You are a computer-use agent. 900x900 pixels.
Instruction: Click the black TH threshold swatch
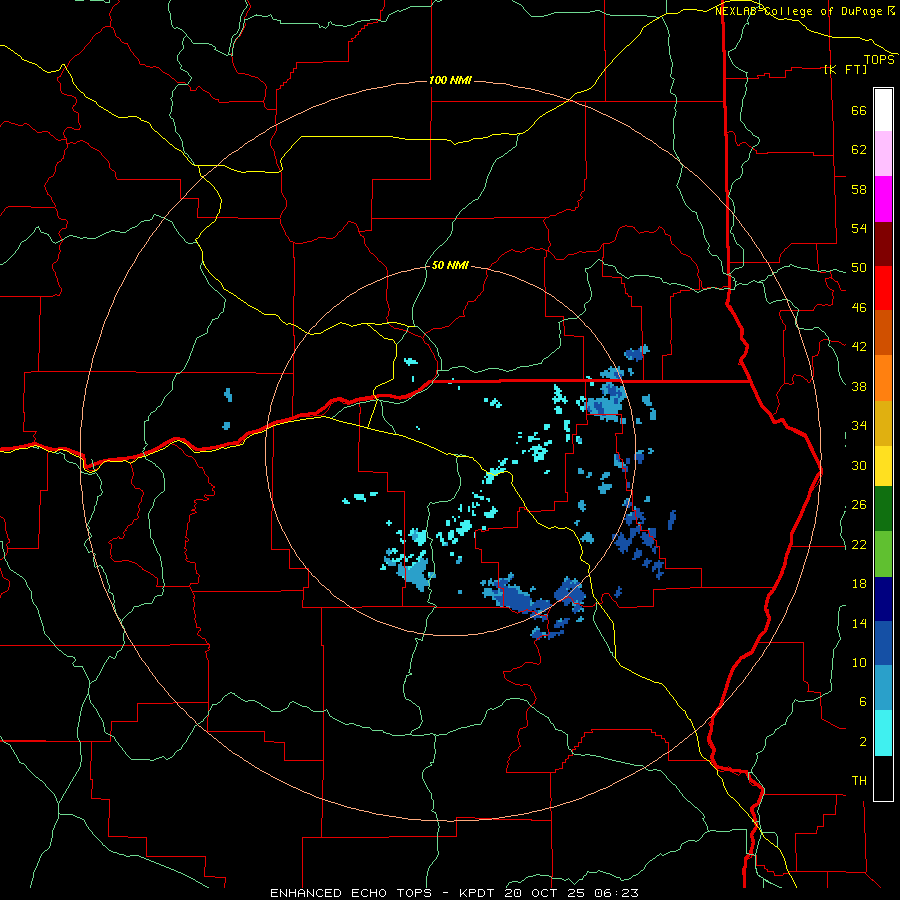tap(883, 778)
